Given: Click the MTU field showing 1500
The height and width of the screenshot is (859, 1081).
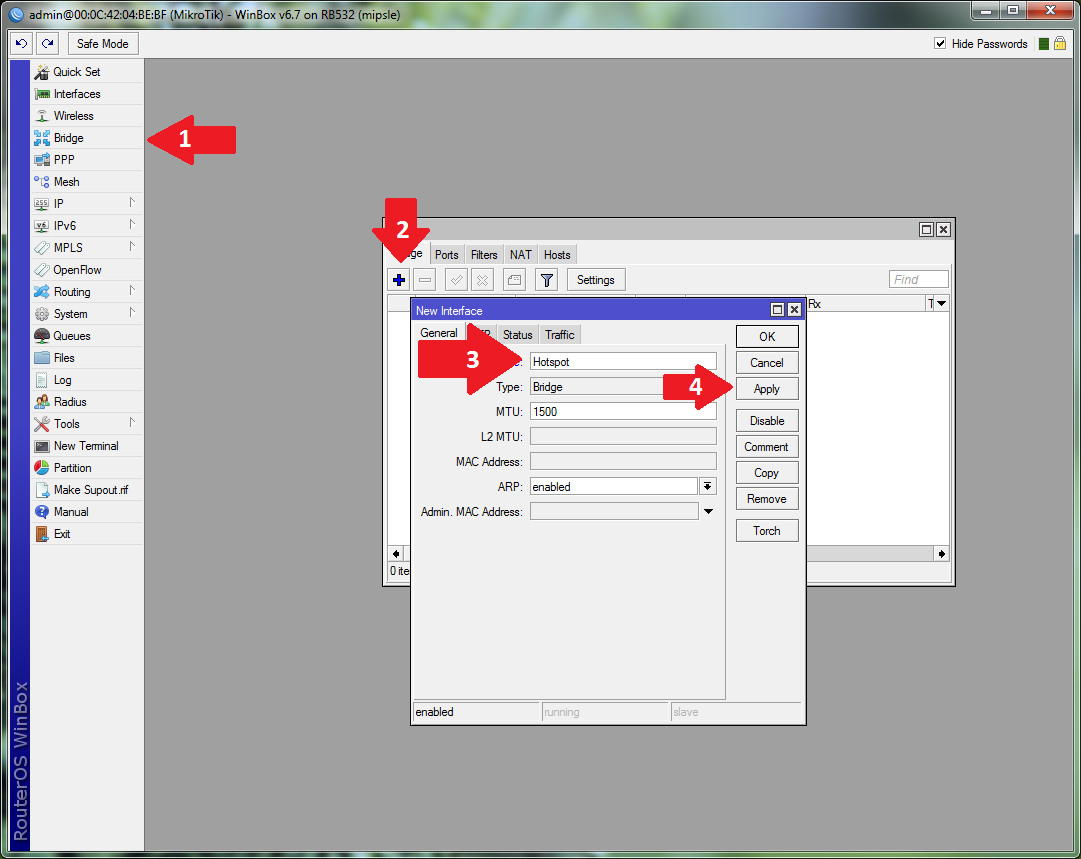Looking at the screenshot, I should click(623, 412).
